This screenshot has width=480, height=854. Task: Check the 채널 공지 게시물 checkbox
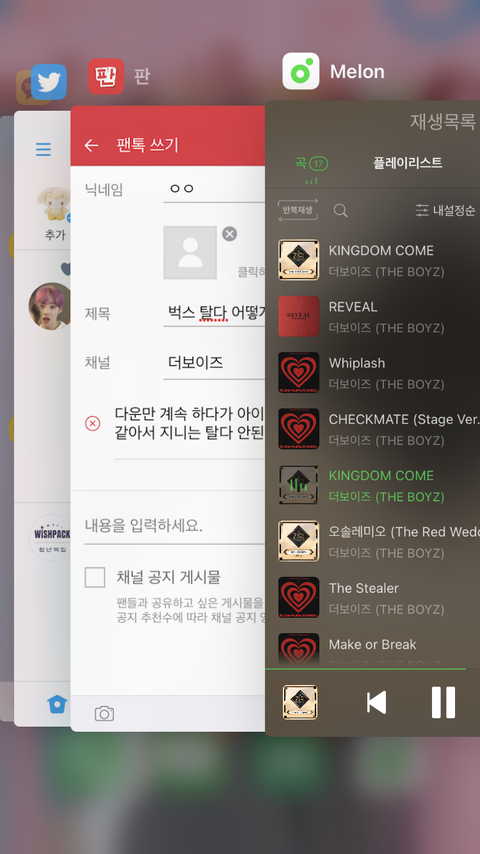click(95, 577)
